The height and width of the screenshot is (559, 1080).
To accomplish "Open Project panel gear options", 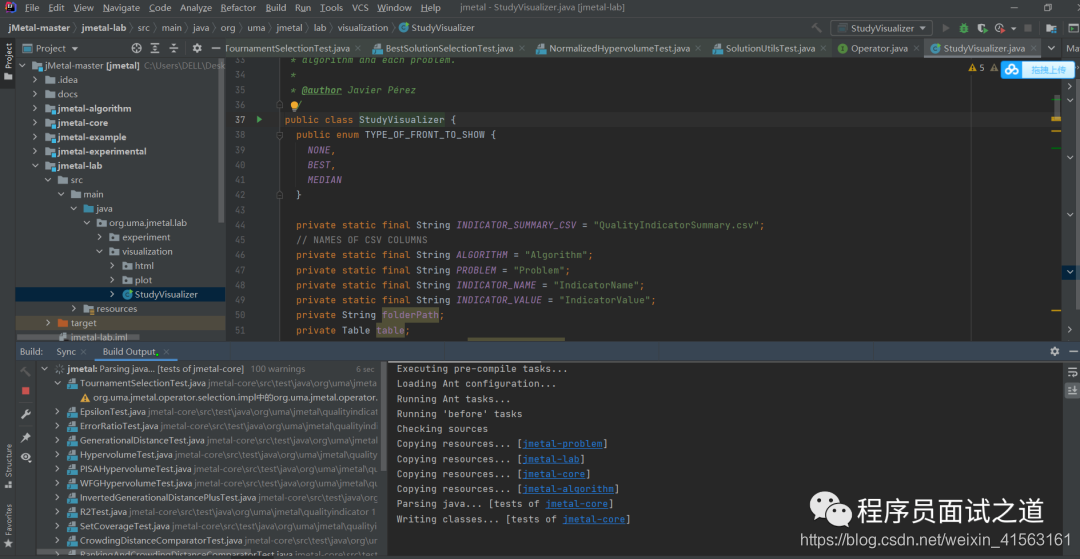I will tap(197, 48).
